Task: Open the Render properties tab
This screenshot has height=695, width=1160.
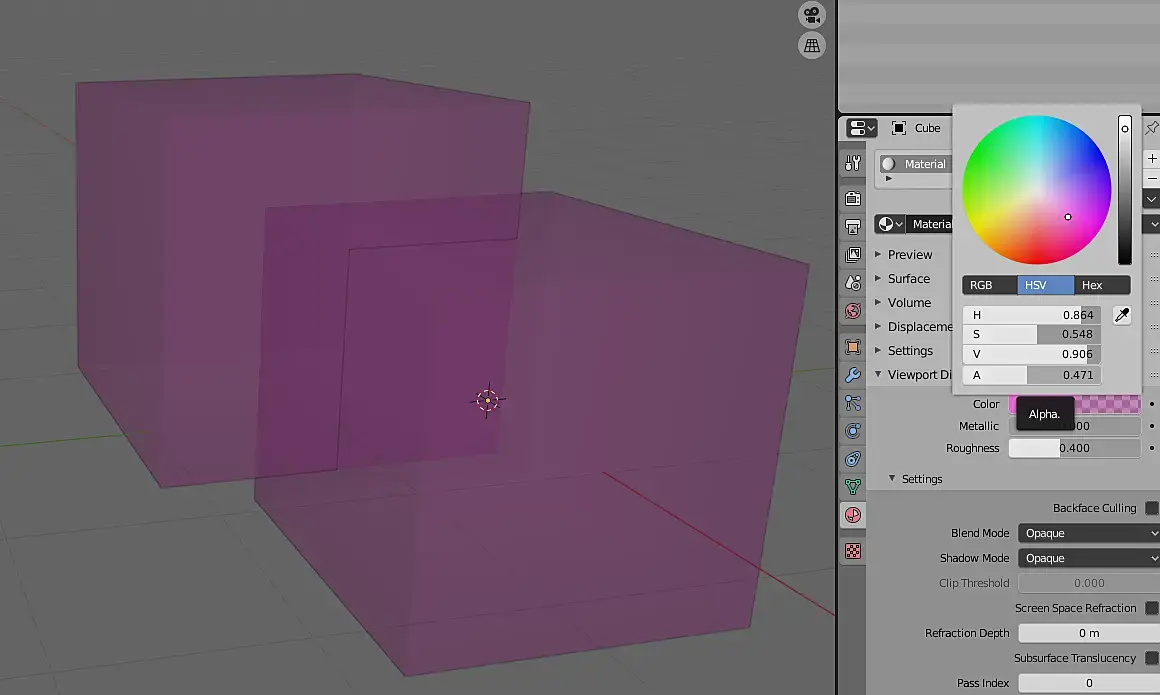Action: 853,198
